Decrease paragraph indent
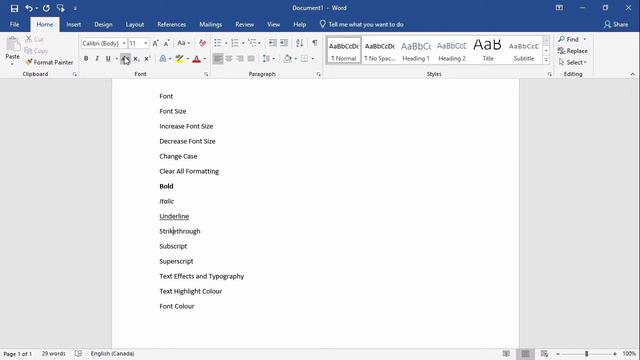This screenshot has height=360, width=640. tap(272, 43)
